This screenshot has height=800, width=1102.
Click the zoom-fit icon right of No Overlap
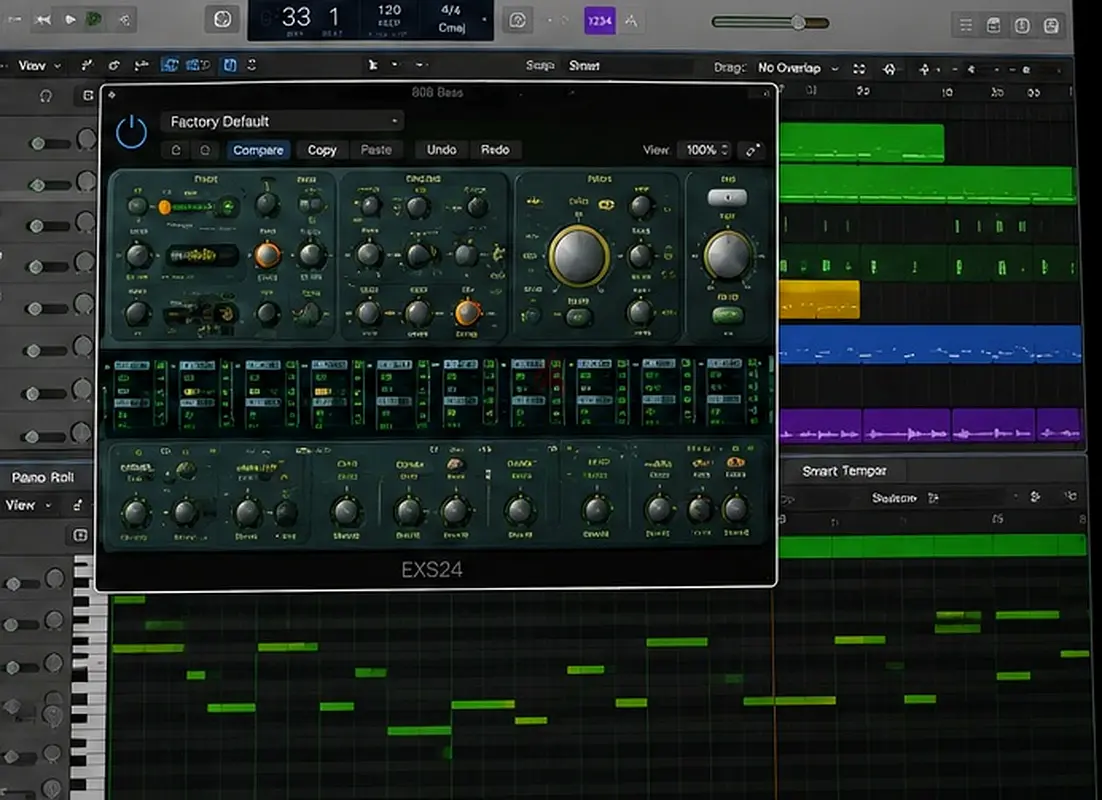click(859, 69)
